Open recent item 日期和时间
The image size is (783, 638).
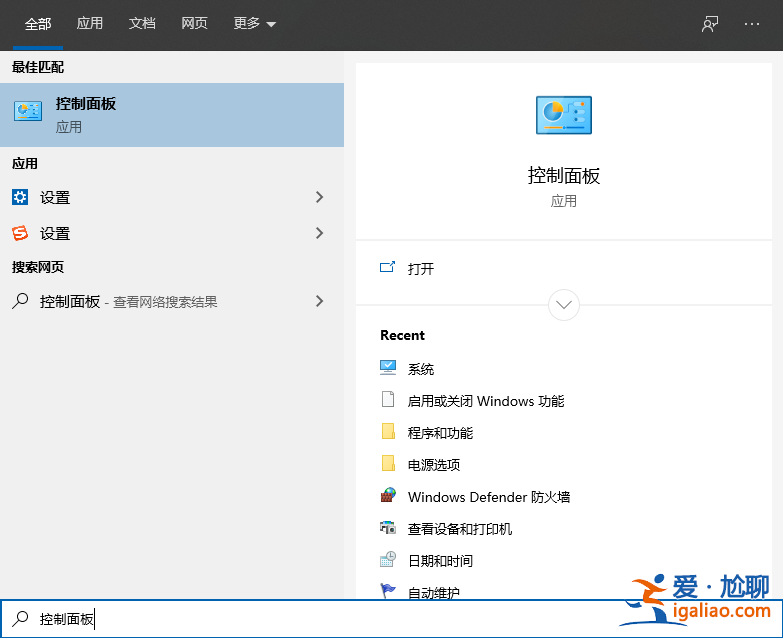click(440, 561)
